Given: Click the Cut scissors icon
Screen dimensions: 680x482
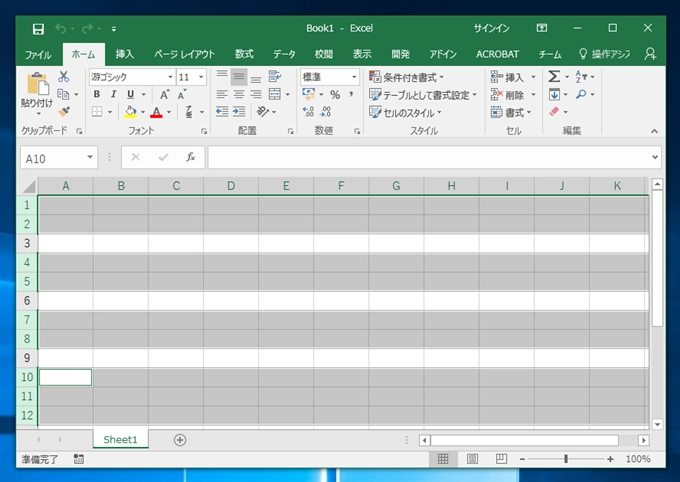Looking at the screenshot, I should [x=64, y=77].
